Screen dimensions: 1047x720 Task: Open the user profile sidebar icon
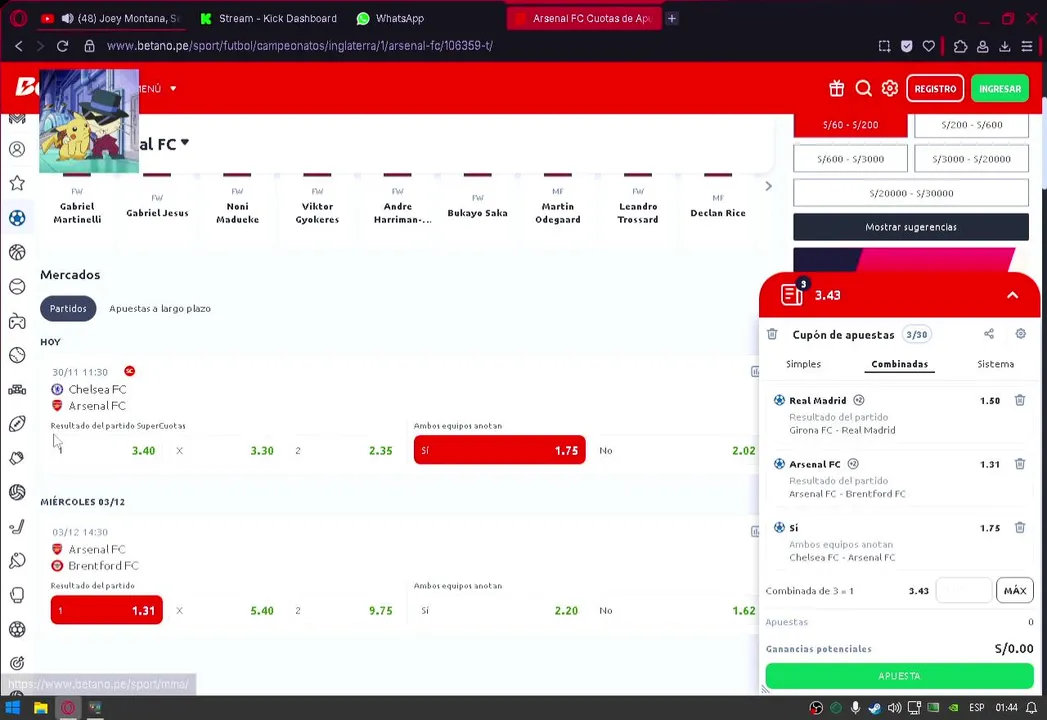(x=17, y=149)
